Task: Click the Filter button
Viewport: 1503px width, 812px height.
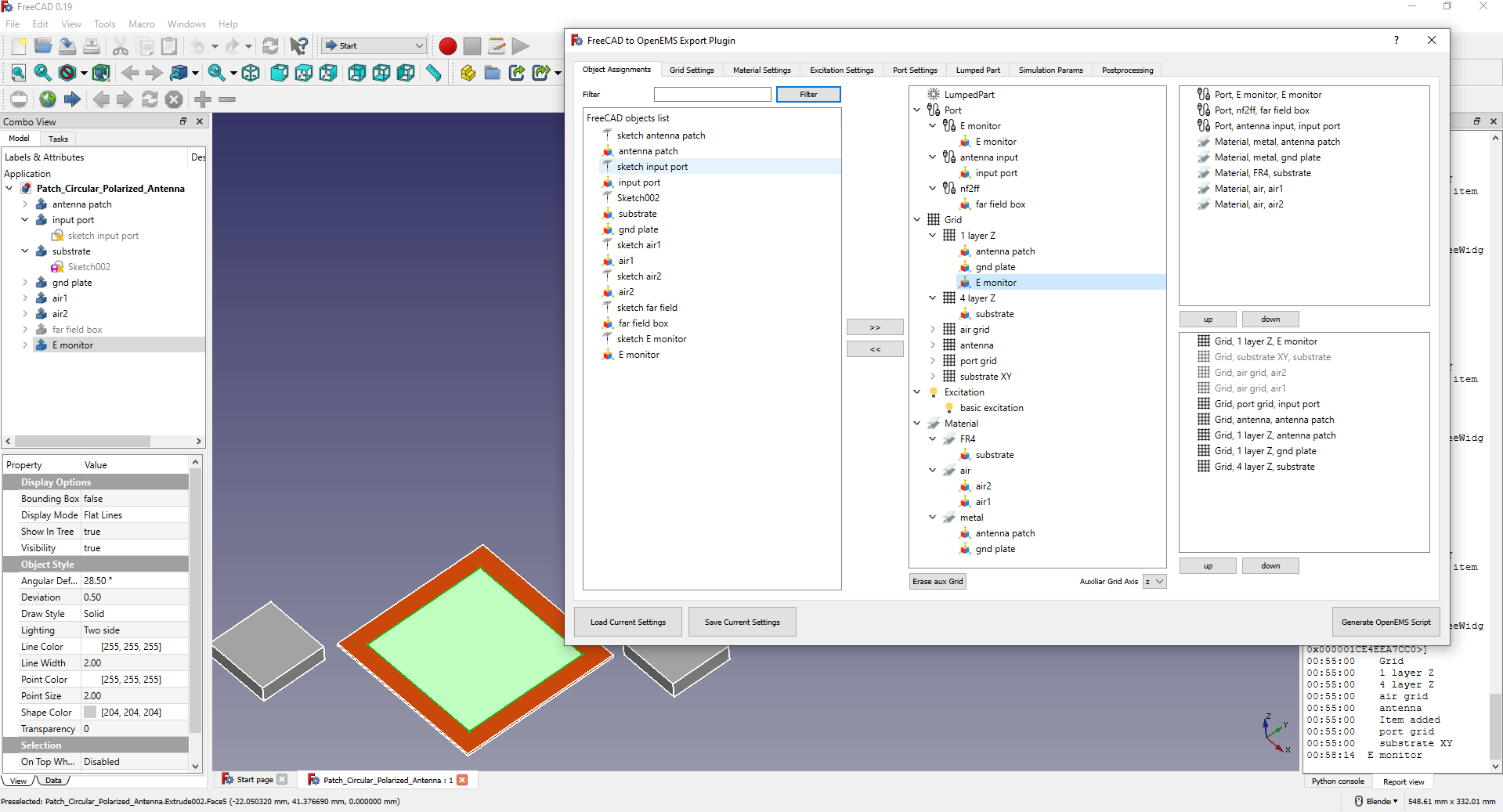Action: click(808, 95)
